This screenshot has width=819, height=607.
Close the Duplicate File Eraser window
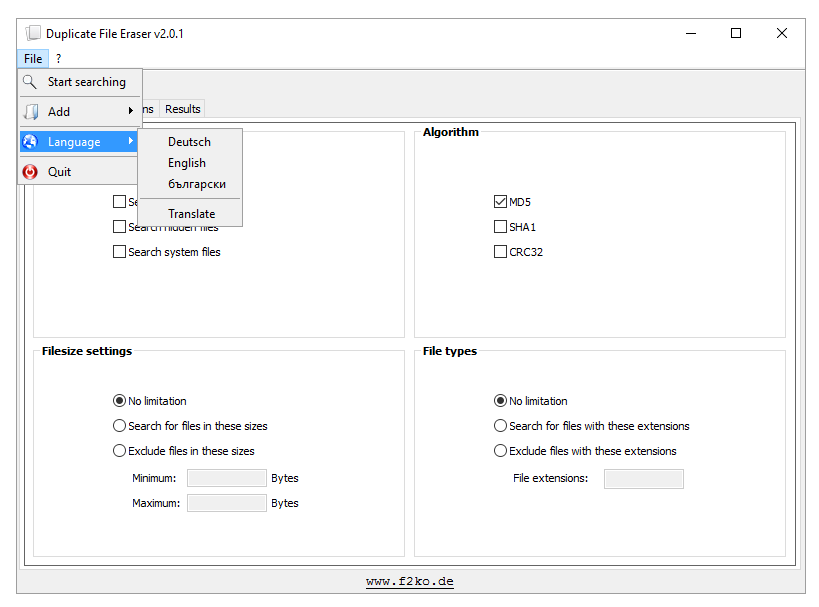click(x=781, y=33)
